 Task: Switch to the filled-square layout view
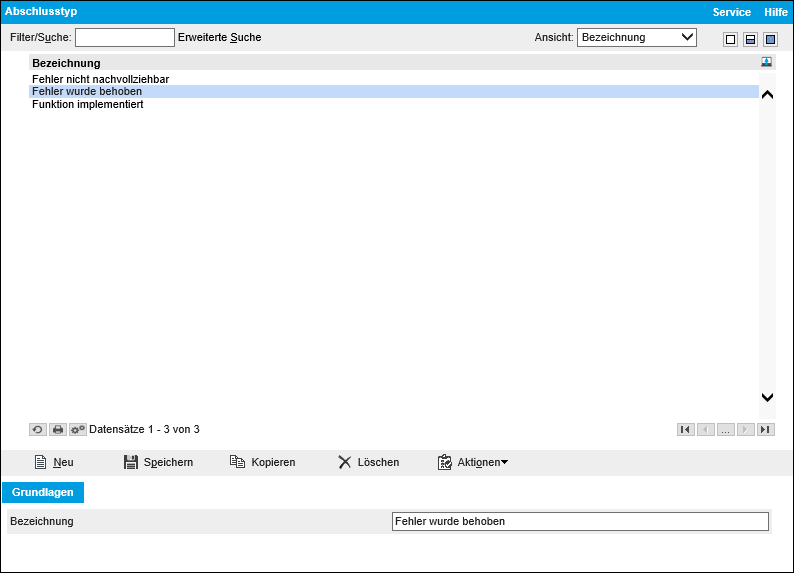click(x=770, y=39)
